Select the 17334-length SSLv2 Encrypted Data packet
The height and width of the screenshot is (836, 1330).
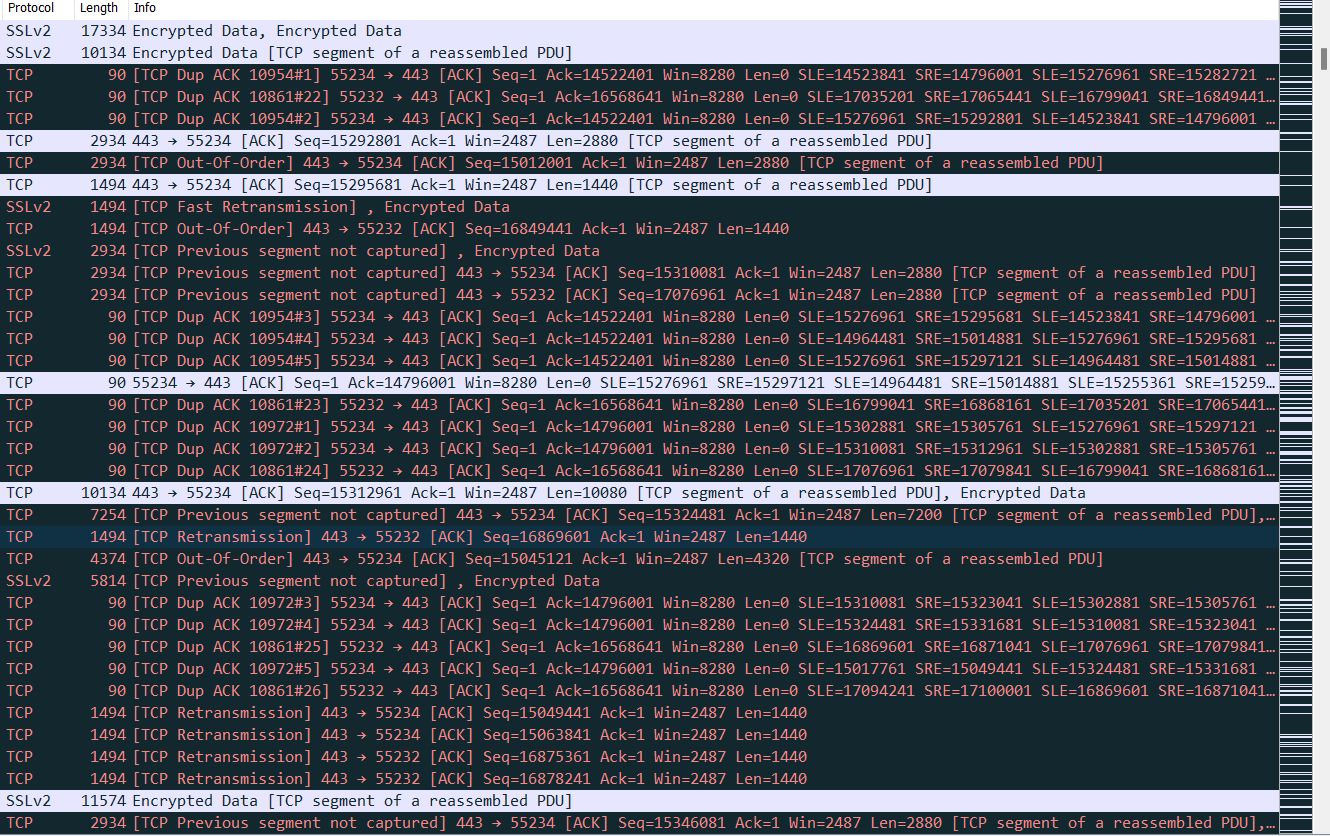pyautogui.click(x=267, y=31)
